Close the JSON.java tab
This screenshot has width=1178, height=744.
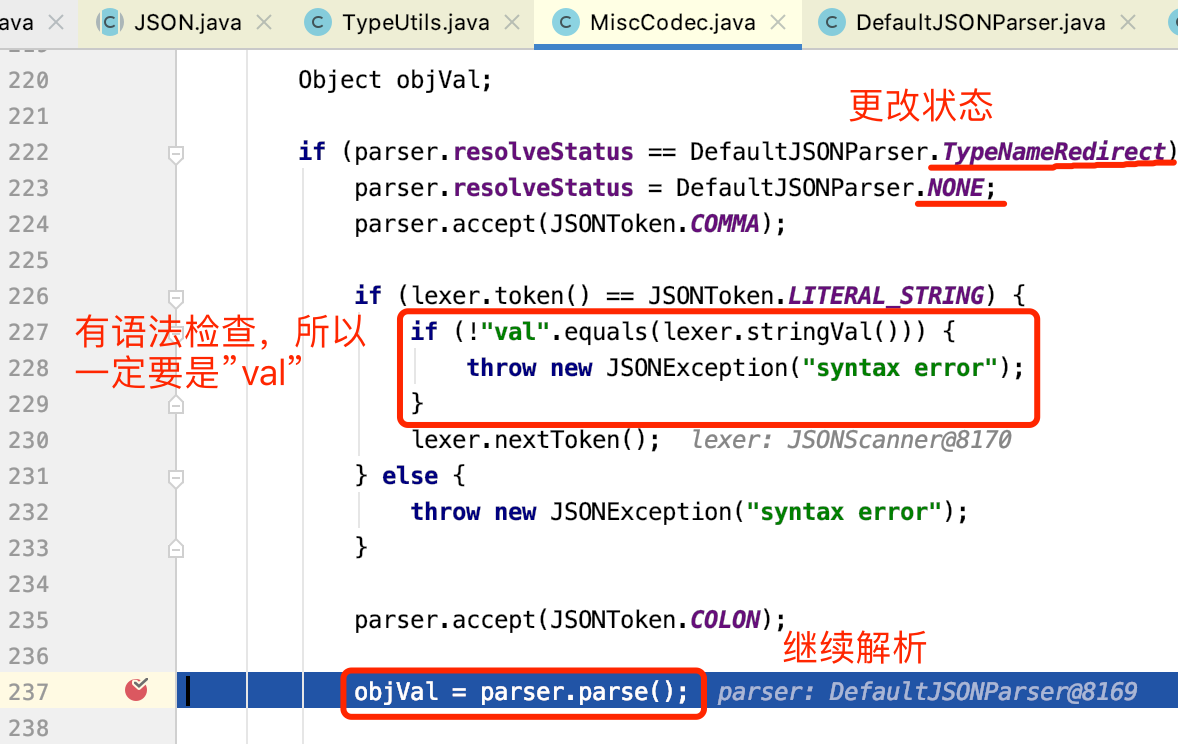click(x=264, y=23)
